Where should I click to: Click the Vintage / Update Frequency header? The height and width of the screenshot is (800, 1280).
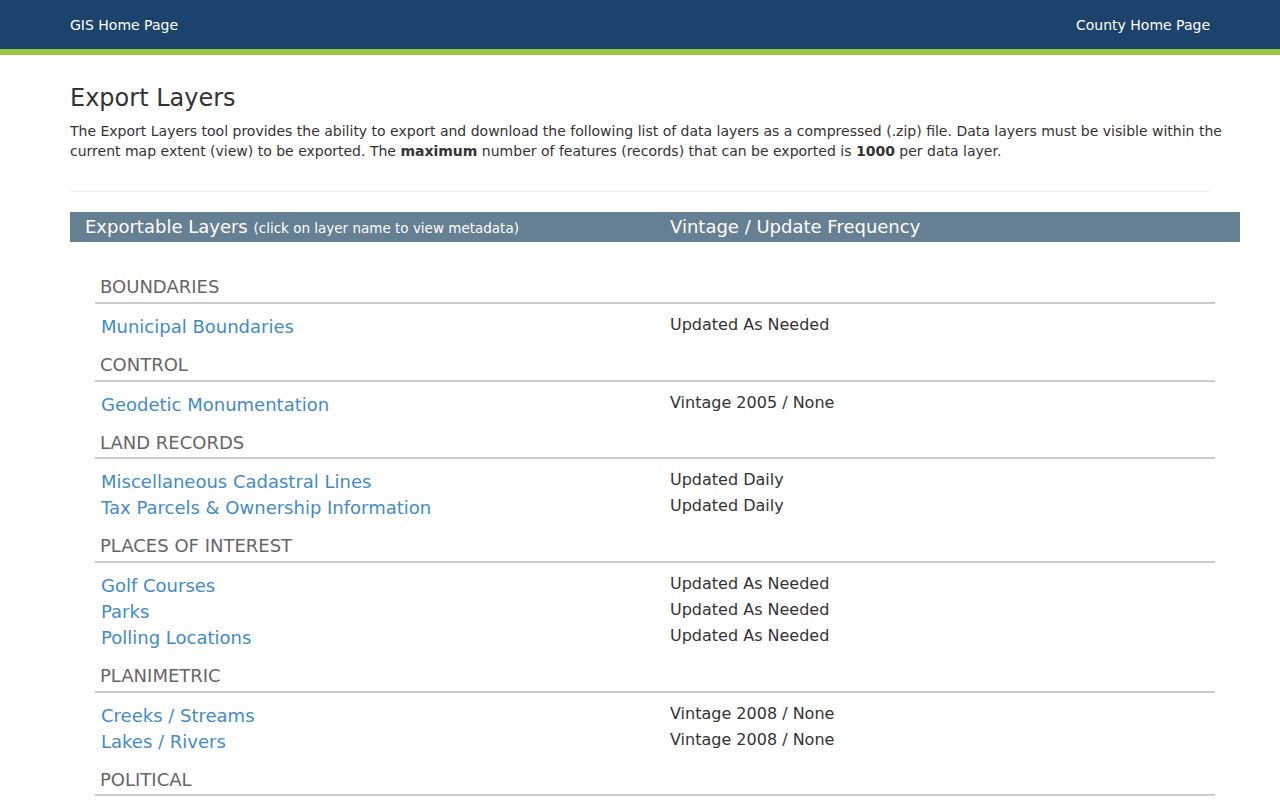coord(795,227)
